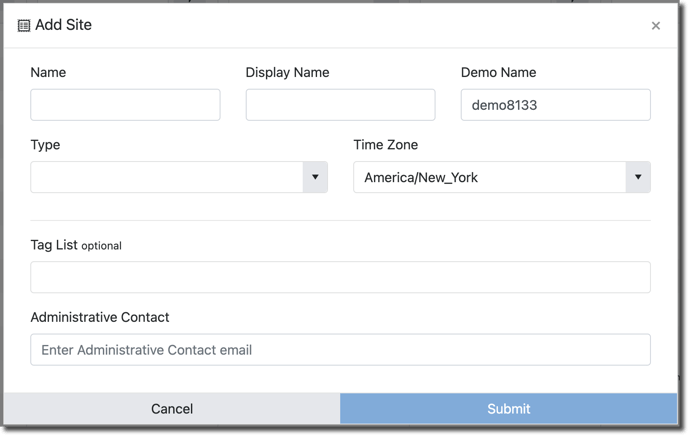Viewport: 688px width, 435px height.
Task: Click the Time Zone label text
Action: [x=386, y=145]
